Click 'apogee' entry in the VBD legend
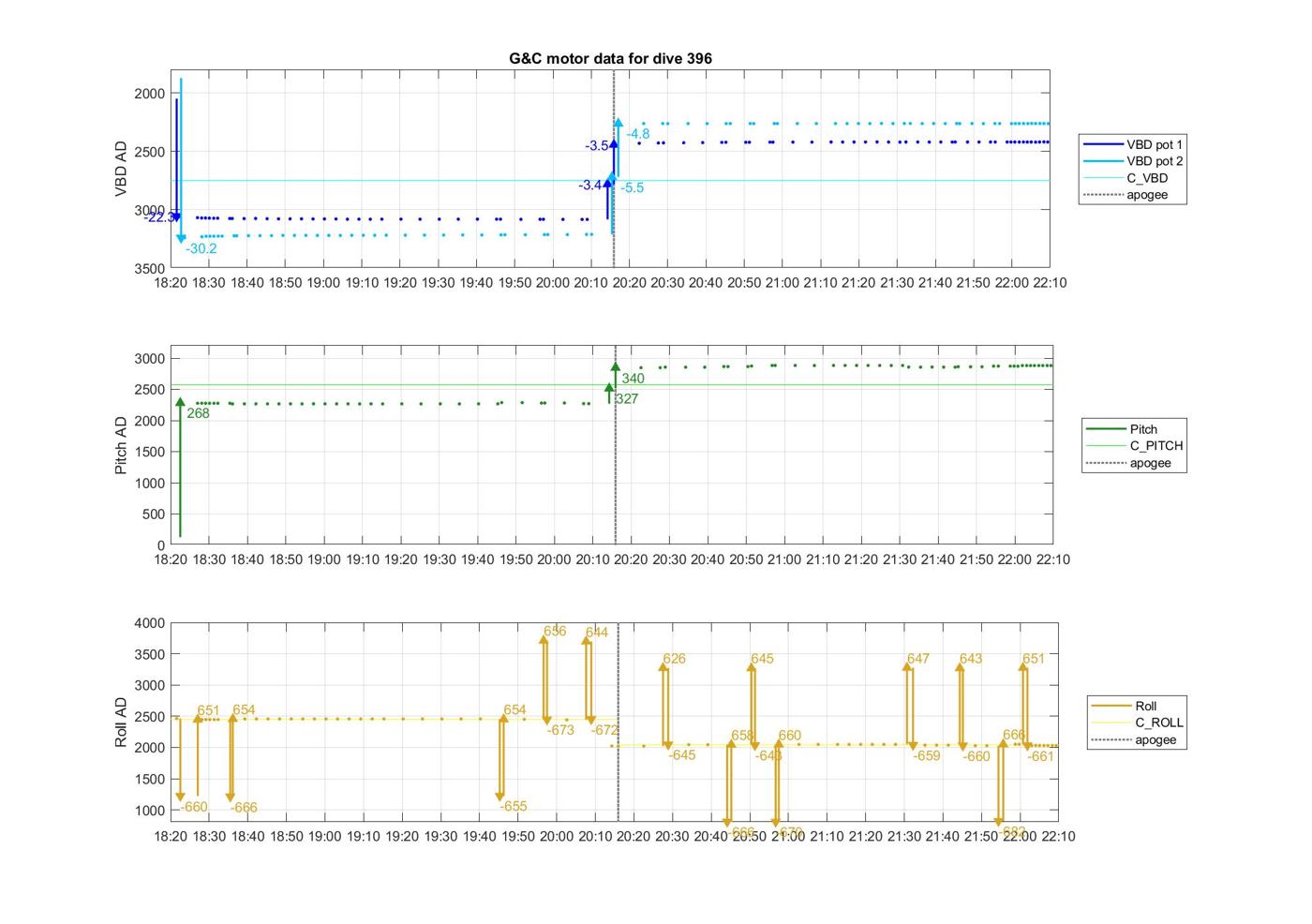The height and width of the screenshot is (924, 1312). click(1126, 195)
